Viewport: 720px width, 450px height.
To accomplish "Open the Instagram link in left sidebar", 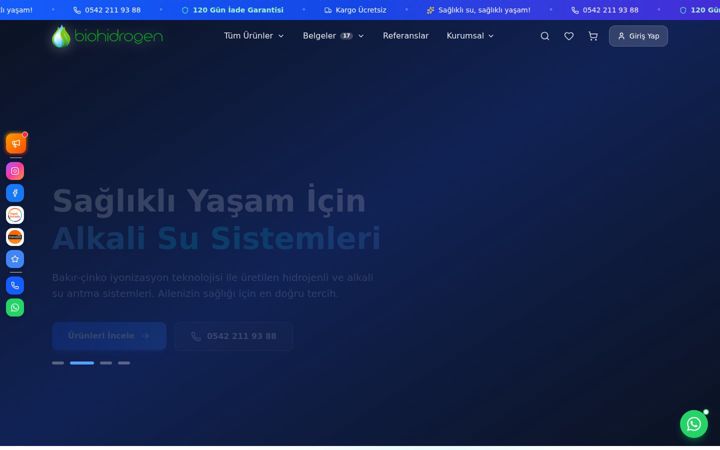I will 15,171.
